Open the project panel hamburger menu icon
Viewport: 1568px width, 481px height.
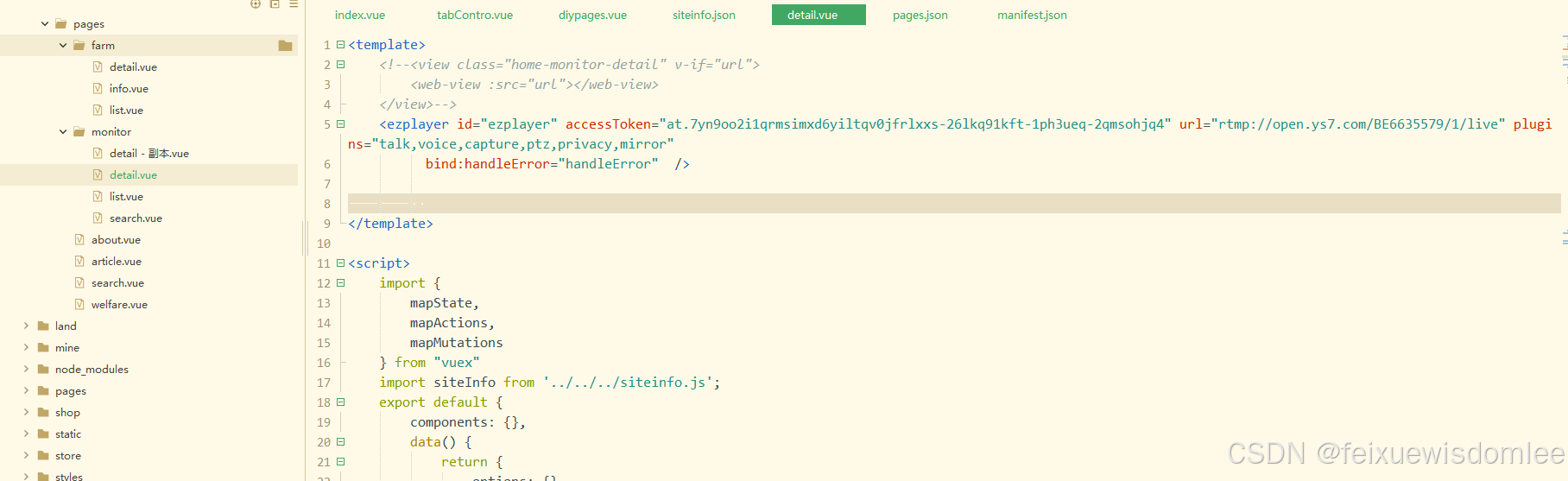point(294,4)
